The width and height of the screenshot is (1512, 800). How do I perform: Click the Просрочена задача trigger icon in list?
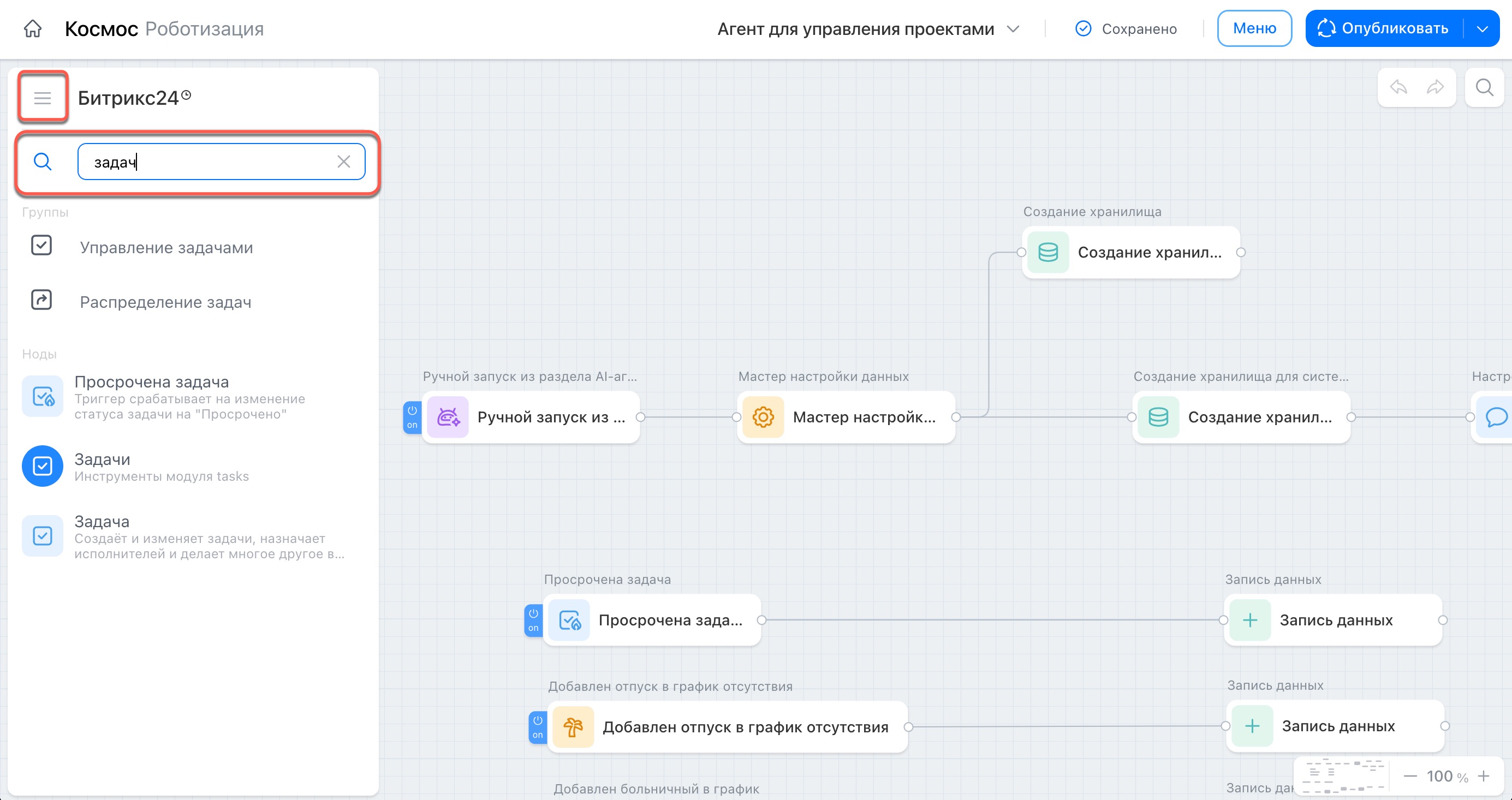click(42, 396)
